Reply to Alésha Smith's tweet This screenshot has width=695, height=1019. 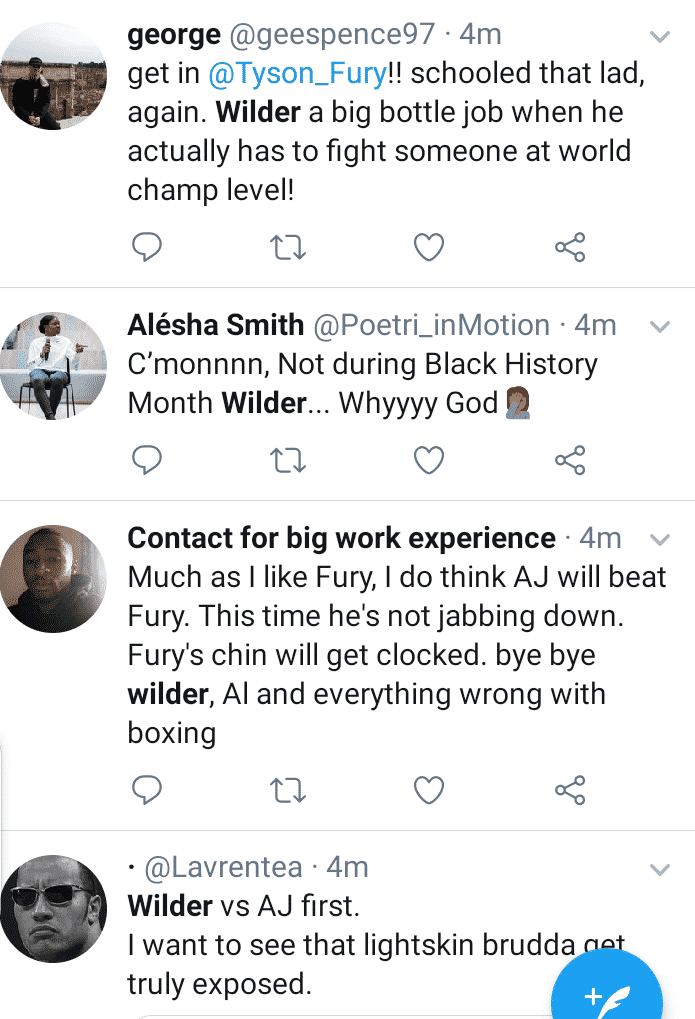[x=147, y=460]
